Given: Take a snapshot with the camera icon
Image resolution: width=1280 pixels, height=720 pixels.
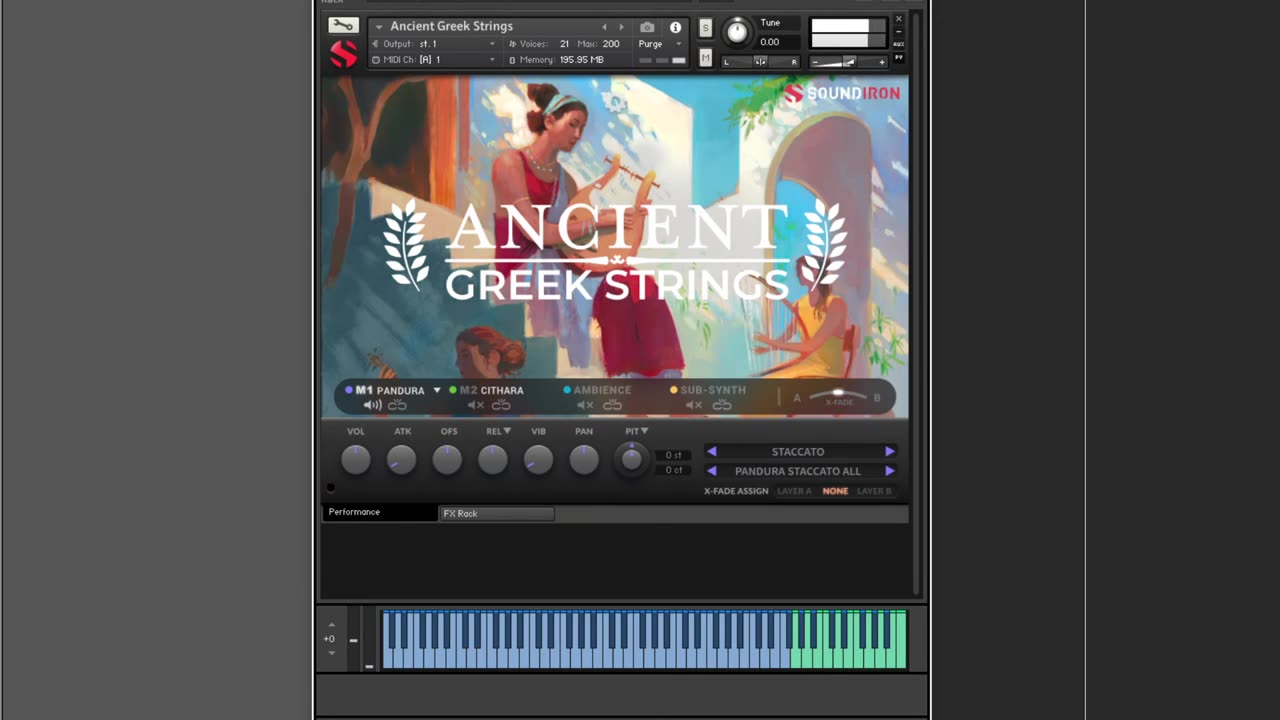Looking at the screenshot, I should click(647, 27).
